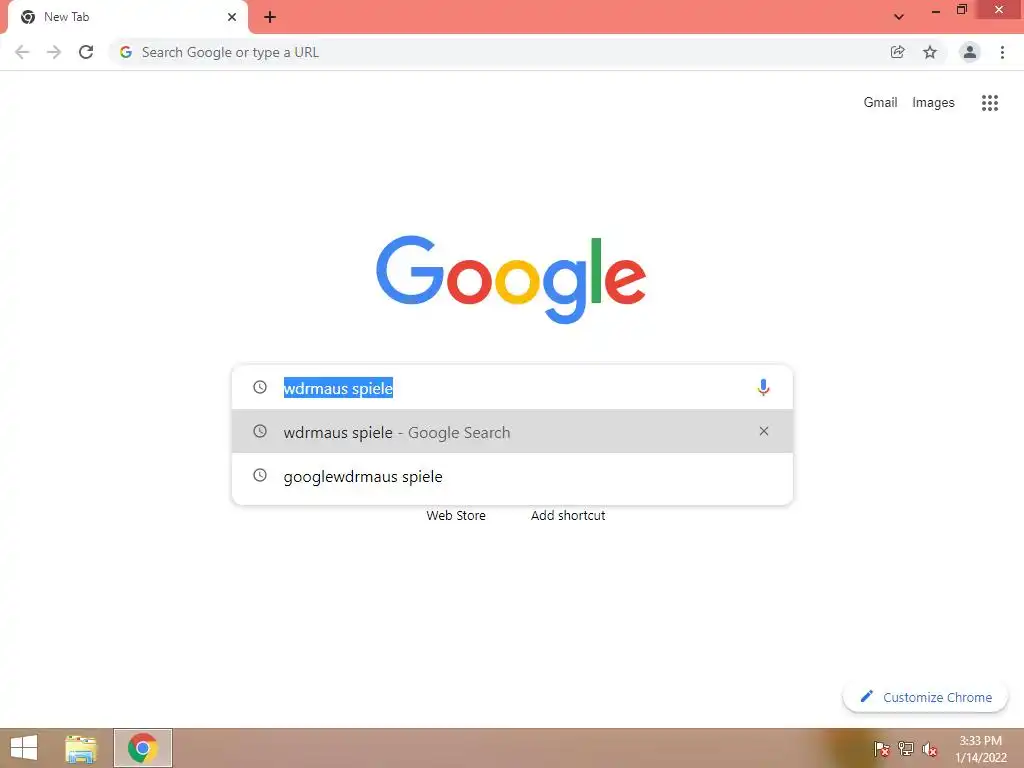Image resolution: width=1024 pixels, height=768 pixels.
Task: Reload the current page
Action: pos(86,52)
